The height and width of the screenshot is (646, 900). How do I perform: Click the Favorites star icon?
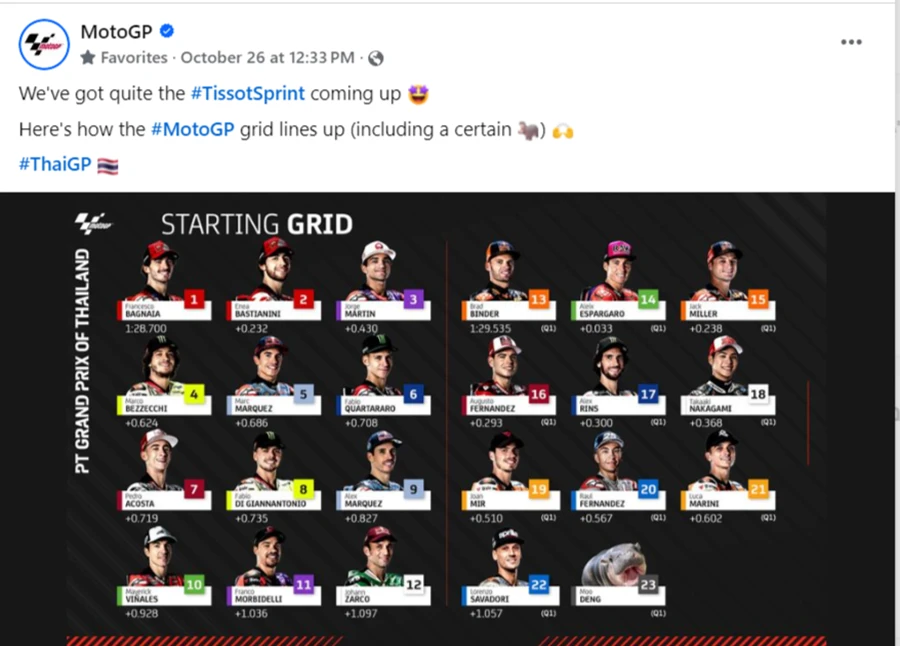pos(88,58)
